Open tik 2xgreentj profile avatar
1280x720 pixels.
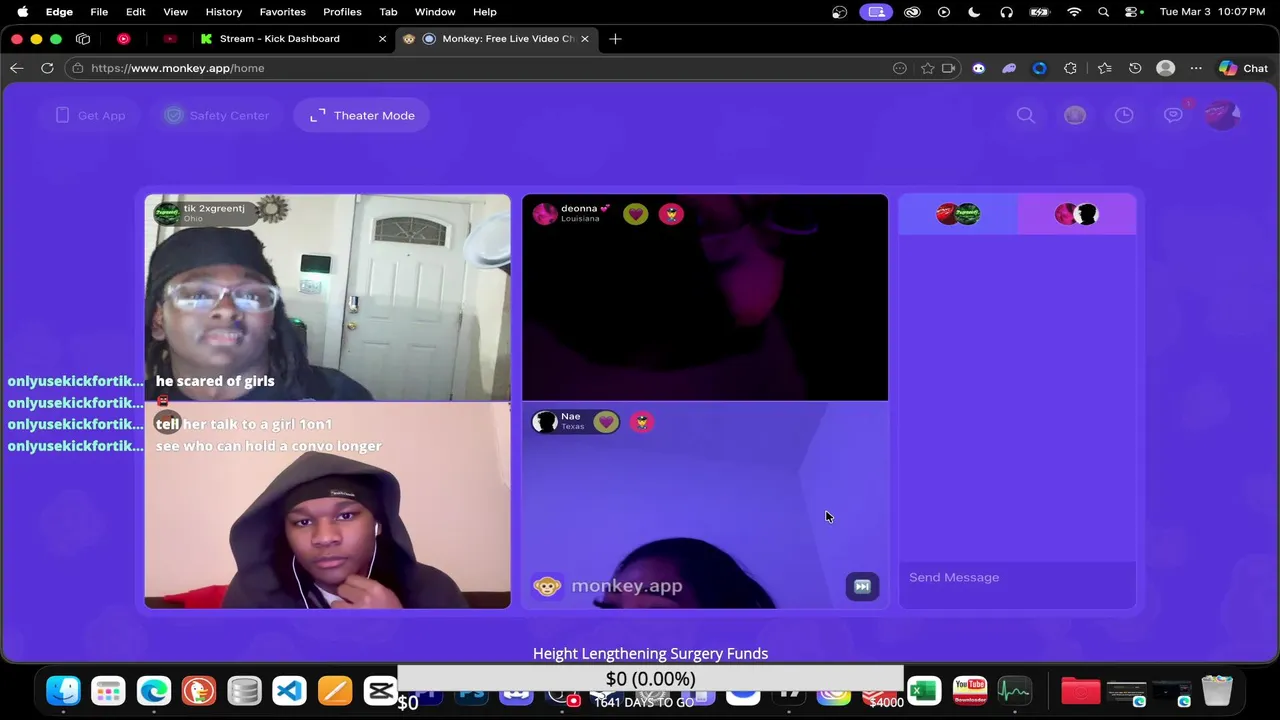pos(167,214)
